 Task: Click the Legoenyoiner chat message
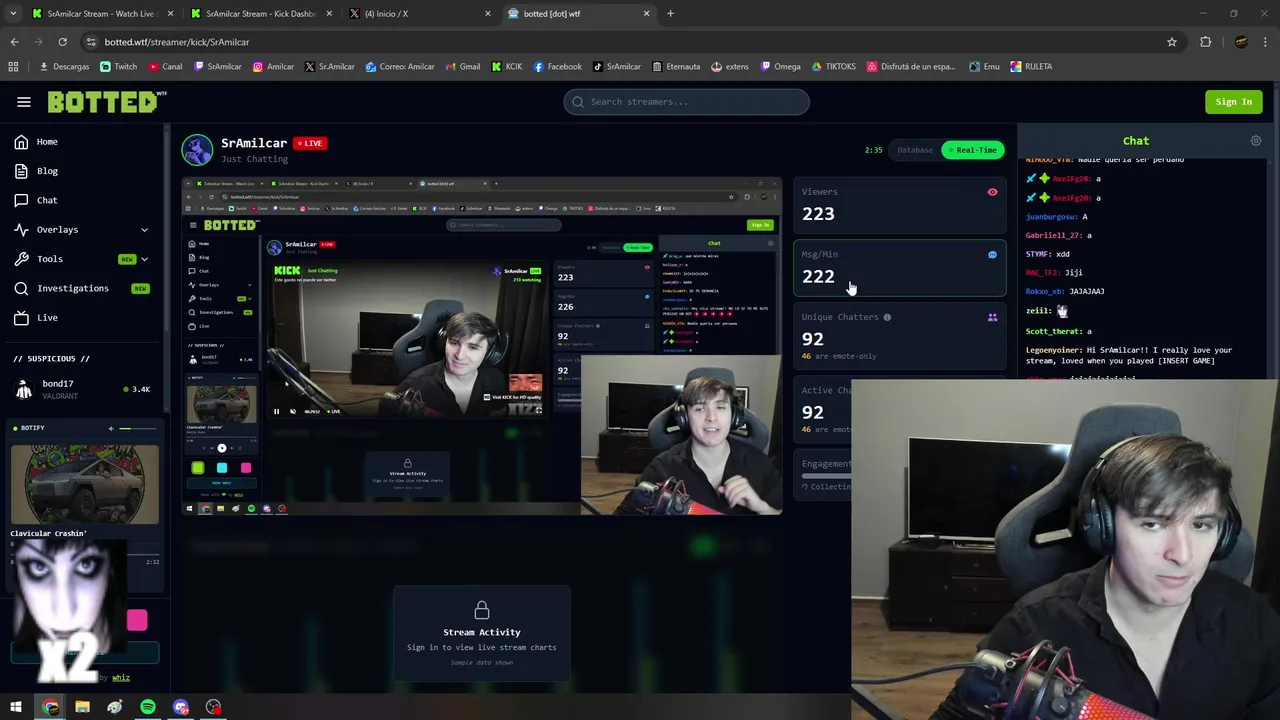coord(1129,355)
